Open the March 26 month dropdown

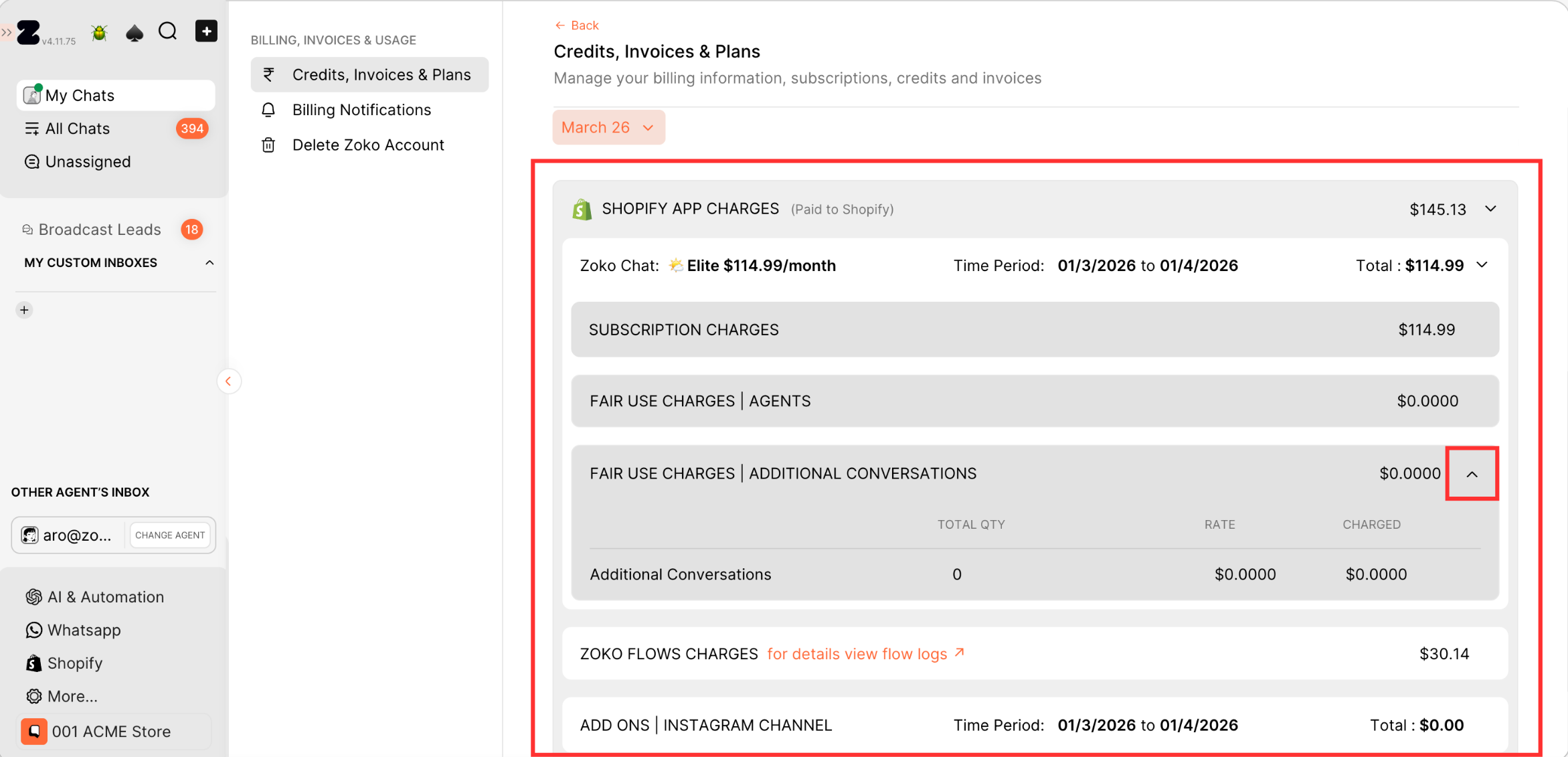click(x=608, y=127)
